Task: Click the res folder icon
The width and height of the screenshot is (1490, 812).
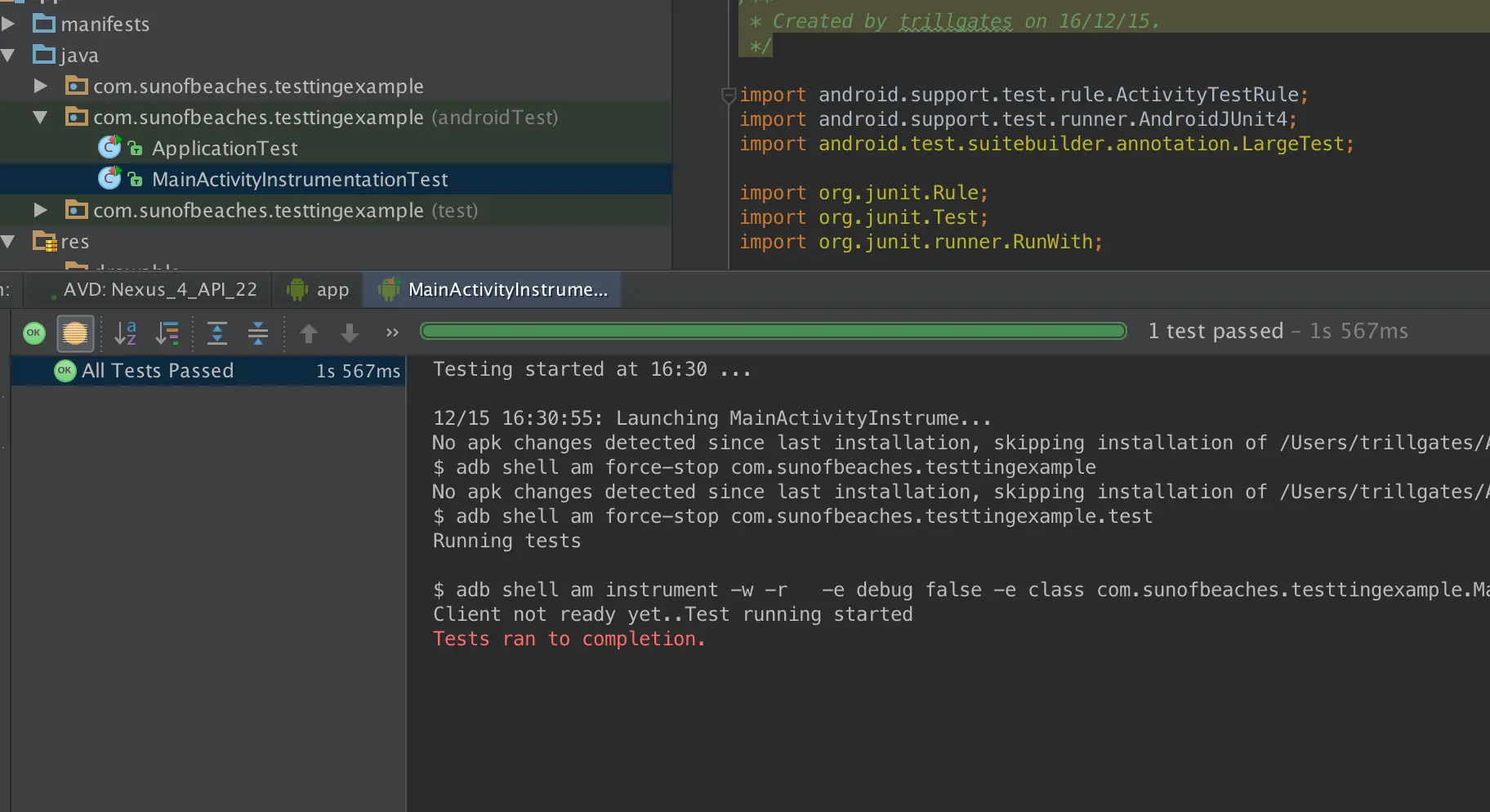Action: point(44,241)
